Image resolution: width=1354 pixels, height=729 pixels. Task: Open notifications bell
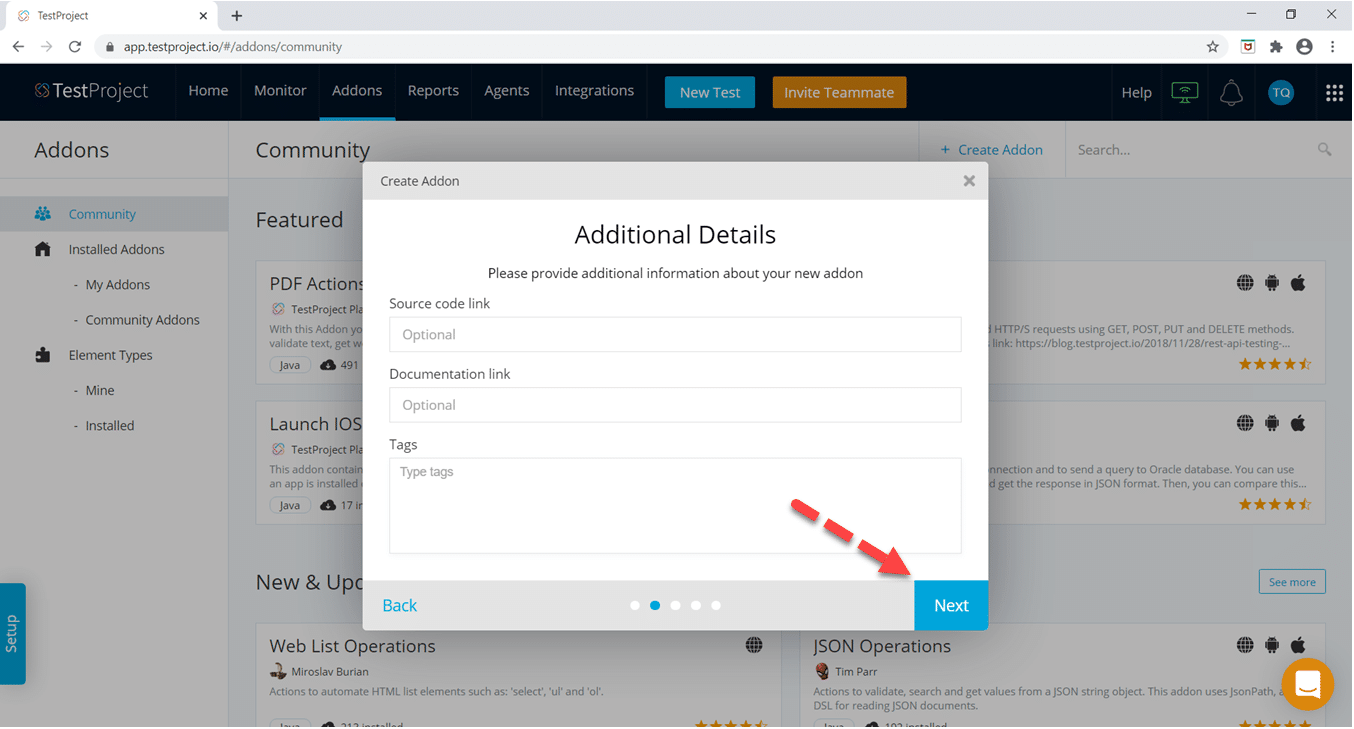pos(1232,92)
